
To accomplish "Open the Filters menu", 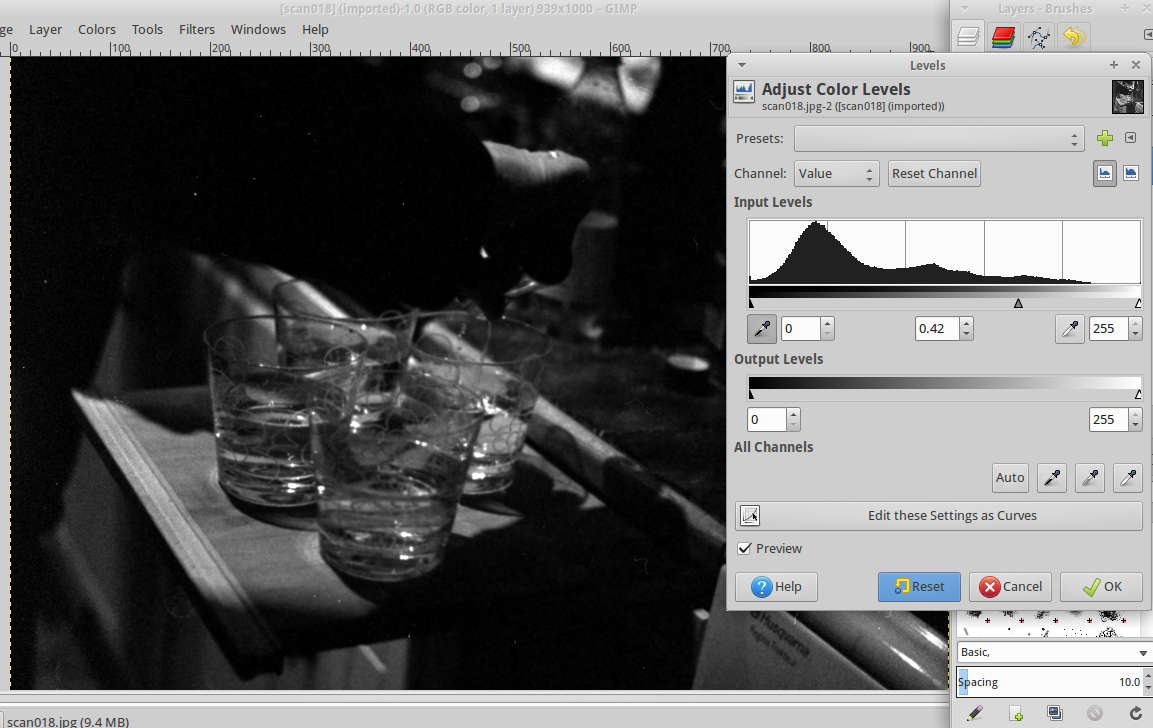I will click(197, 29).
